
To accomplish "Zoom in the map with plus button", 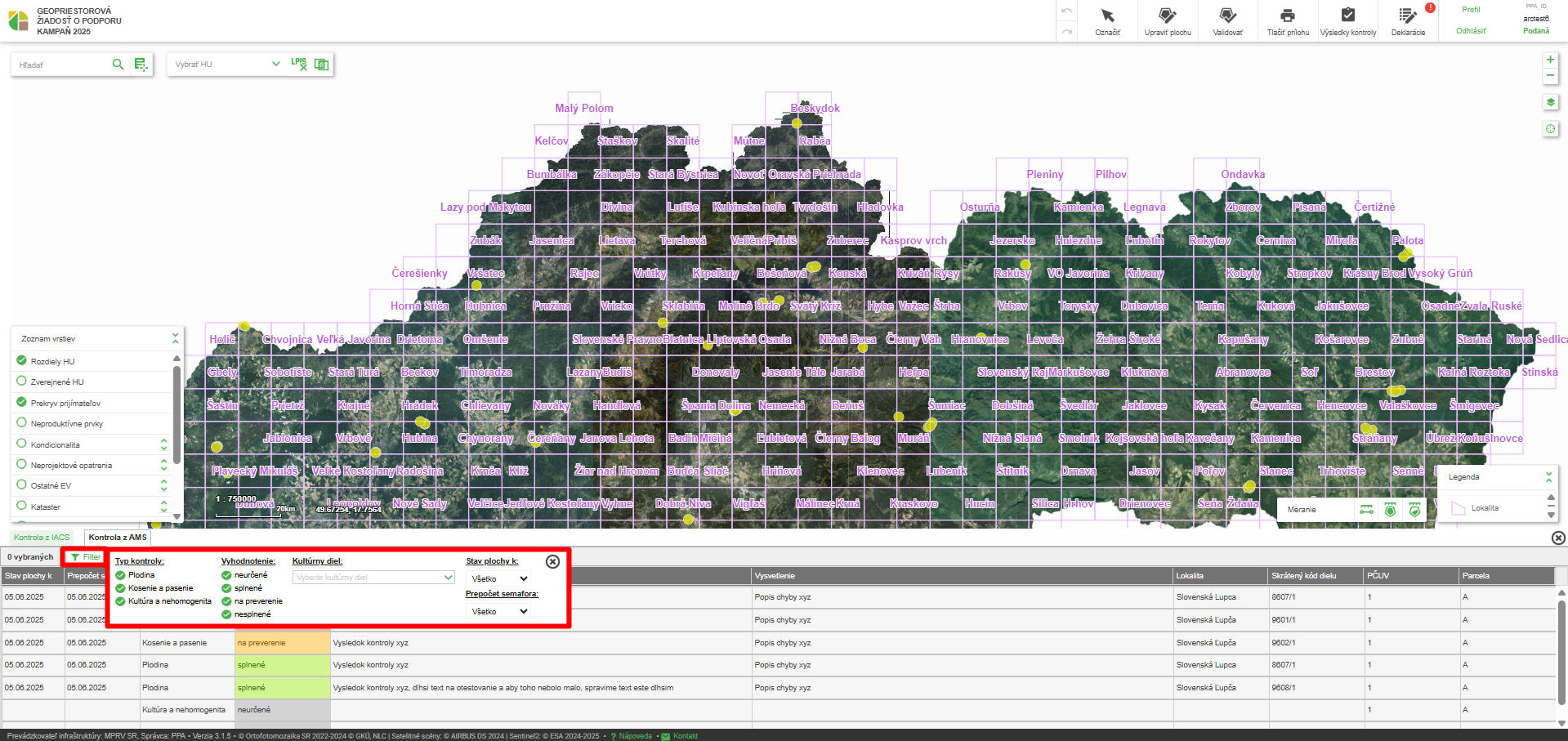I will [1550, 60].
